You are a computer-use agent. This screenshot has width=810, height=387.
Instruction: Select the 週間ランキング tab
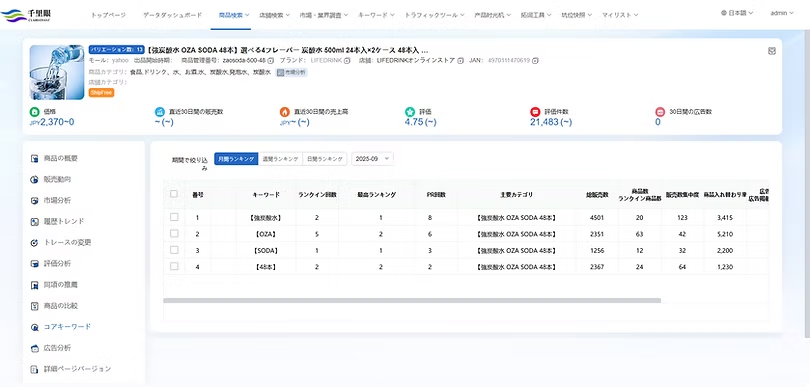[280, 159]
